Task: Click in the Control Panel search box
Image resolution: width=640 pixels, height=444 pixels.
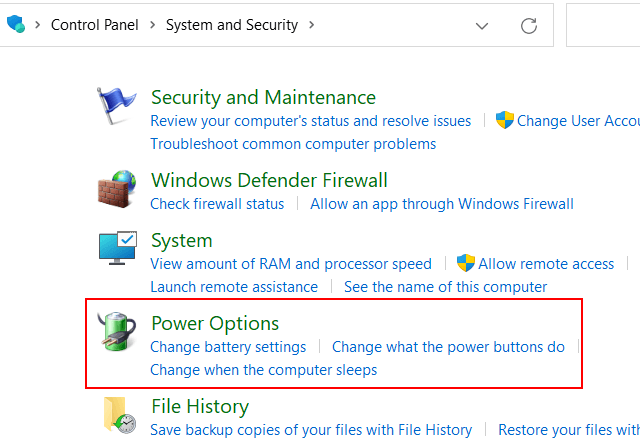Action: click(603, 25)
